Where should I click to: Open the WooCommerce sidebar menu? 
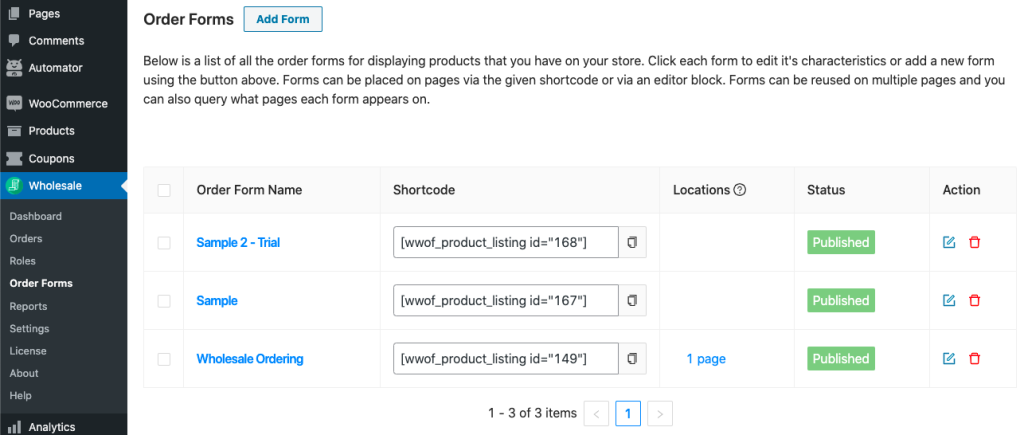pyautogui.click(x=67, y=103)
